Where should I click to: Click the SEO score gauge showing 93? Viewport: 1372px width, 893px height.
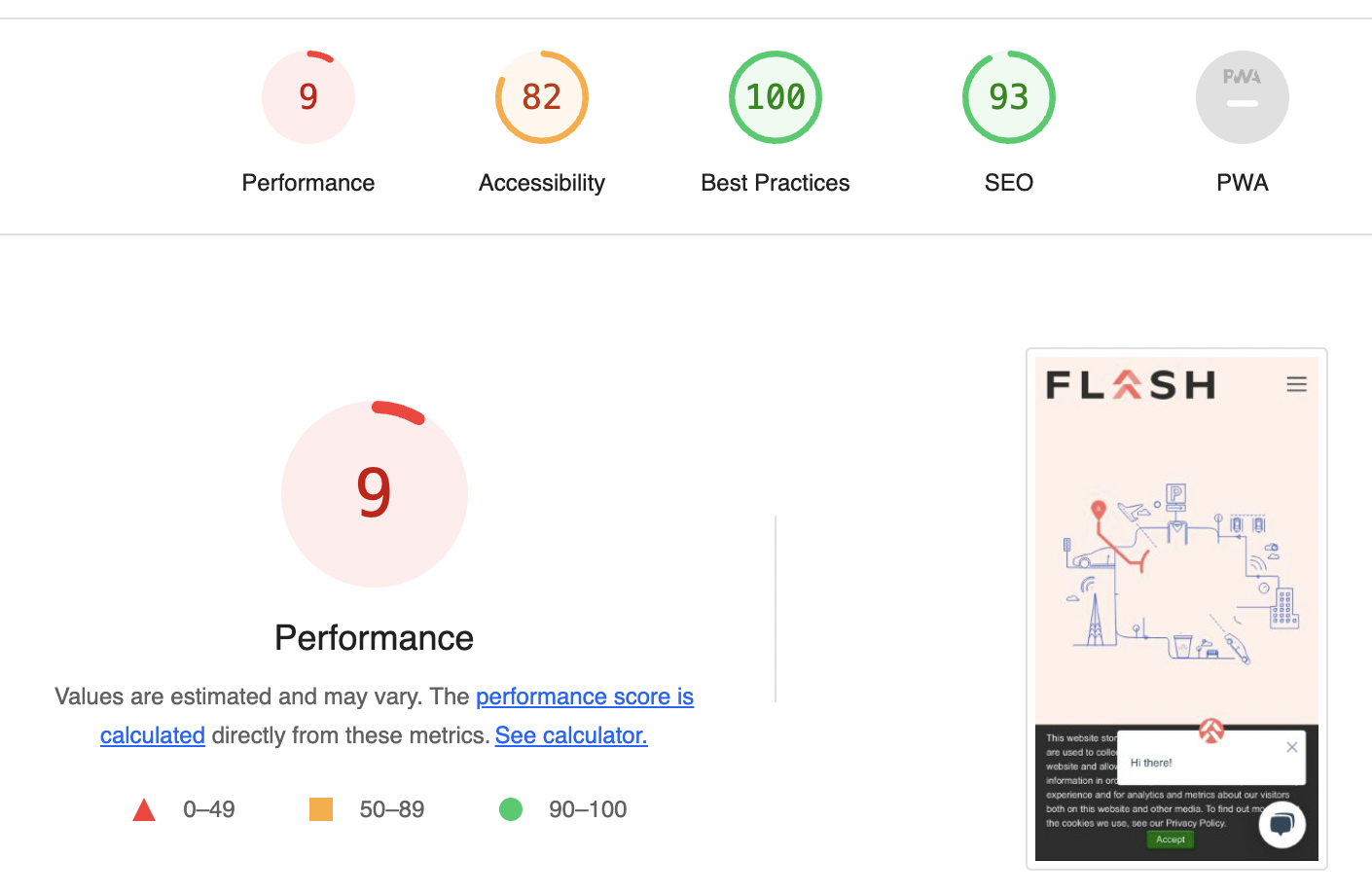click(1009, 97)
